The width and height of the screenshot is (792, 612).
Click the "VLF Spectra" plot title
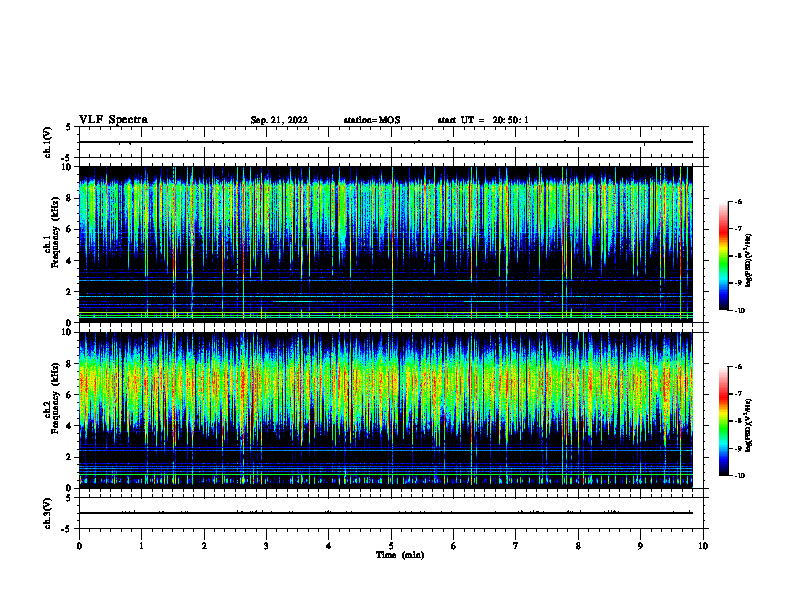click(x=113, y=120)
